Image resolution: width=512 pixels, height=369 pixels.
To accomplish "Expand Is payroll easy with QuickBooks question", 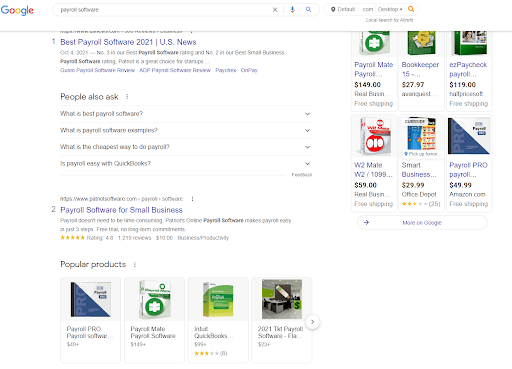I will click(186, 164).
